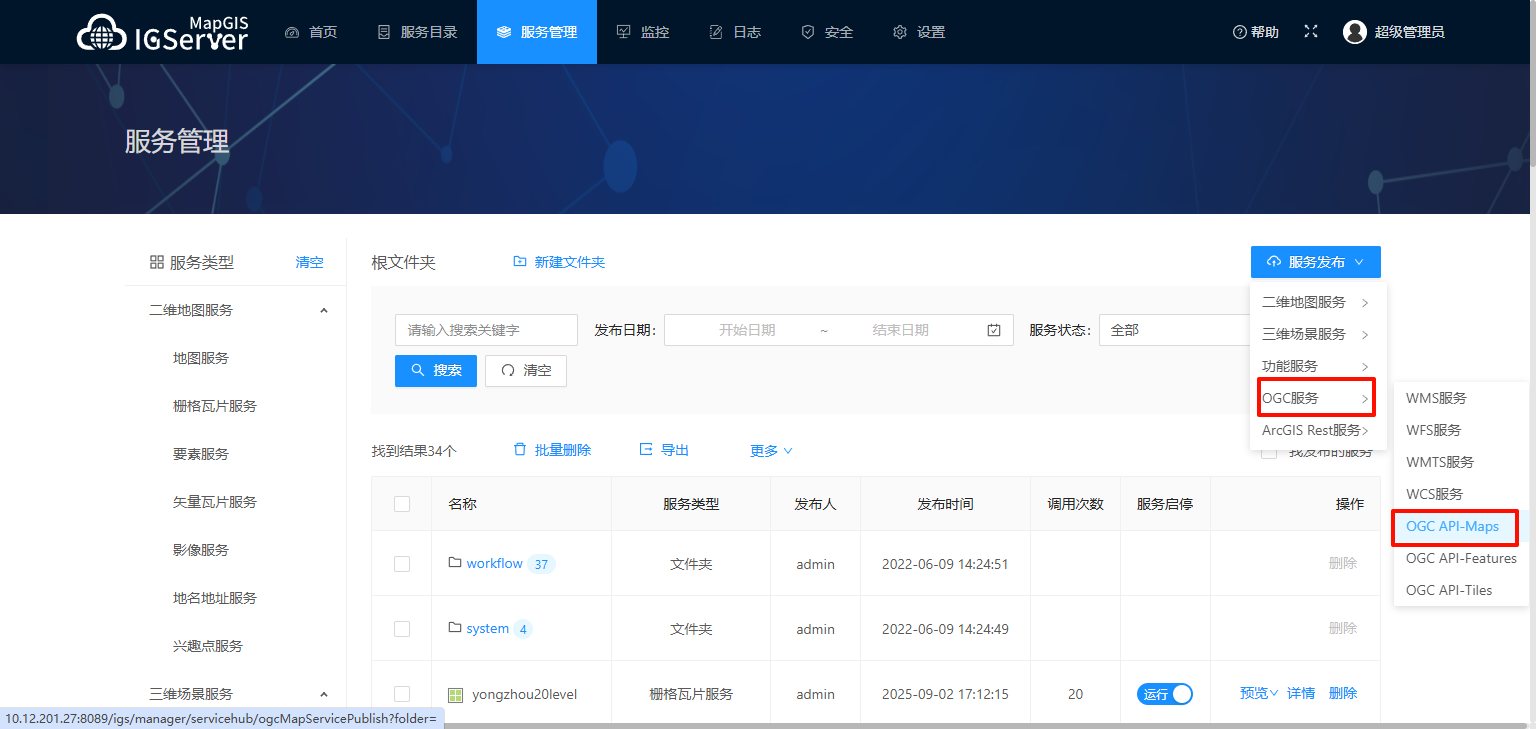The image size is (1536, 729).
Task: Click the fullscreen icon in header
Action: pos(1311,32)
